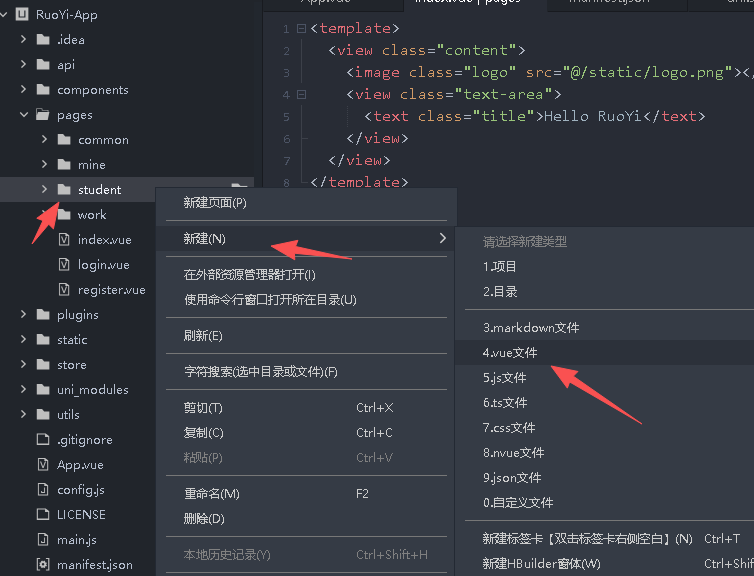Collapse the pages folder chevron
Viewport: 754px width, 576px height.
[x=23, y=115]
